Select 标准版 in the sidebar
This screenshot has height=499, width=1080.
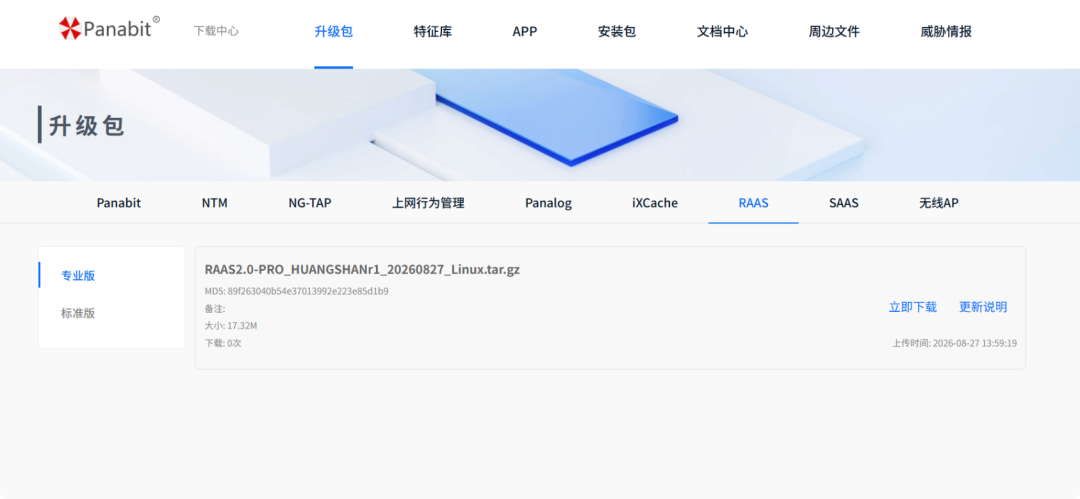[78, 313]
